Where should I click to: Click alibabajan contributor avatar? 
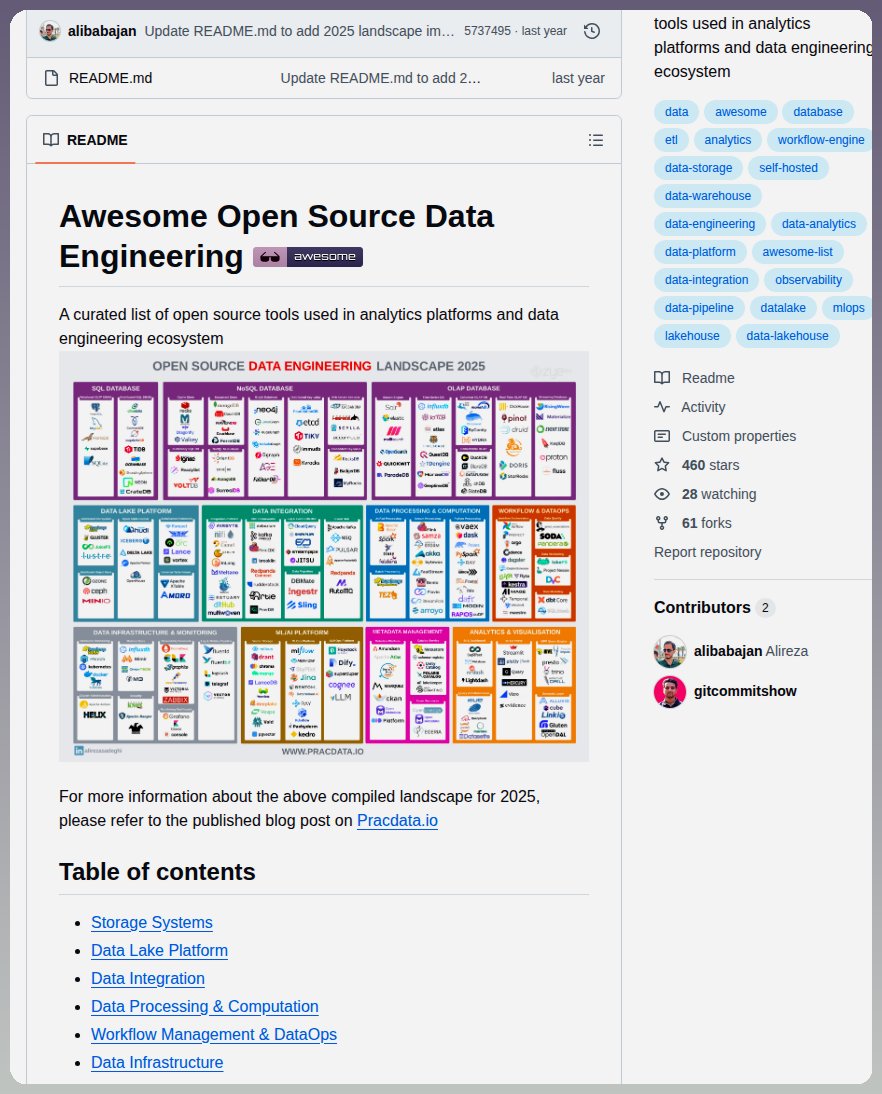point(670,651)
